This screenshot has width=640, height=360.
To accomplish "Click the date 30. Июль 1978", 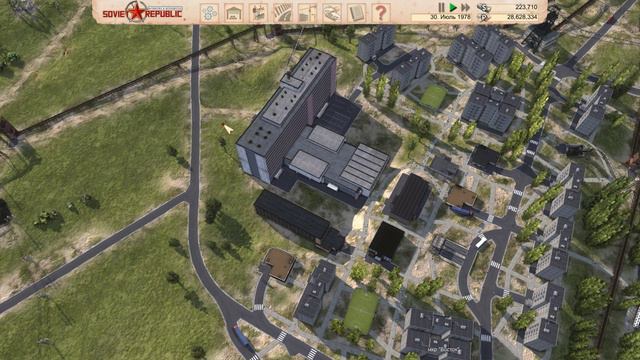I will pos(450,17).
